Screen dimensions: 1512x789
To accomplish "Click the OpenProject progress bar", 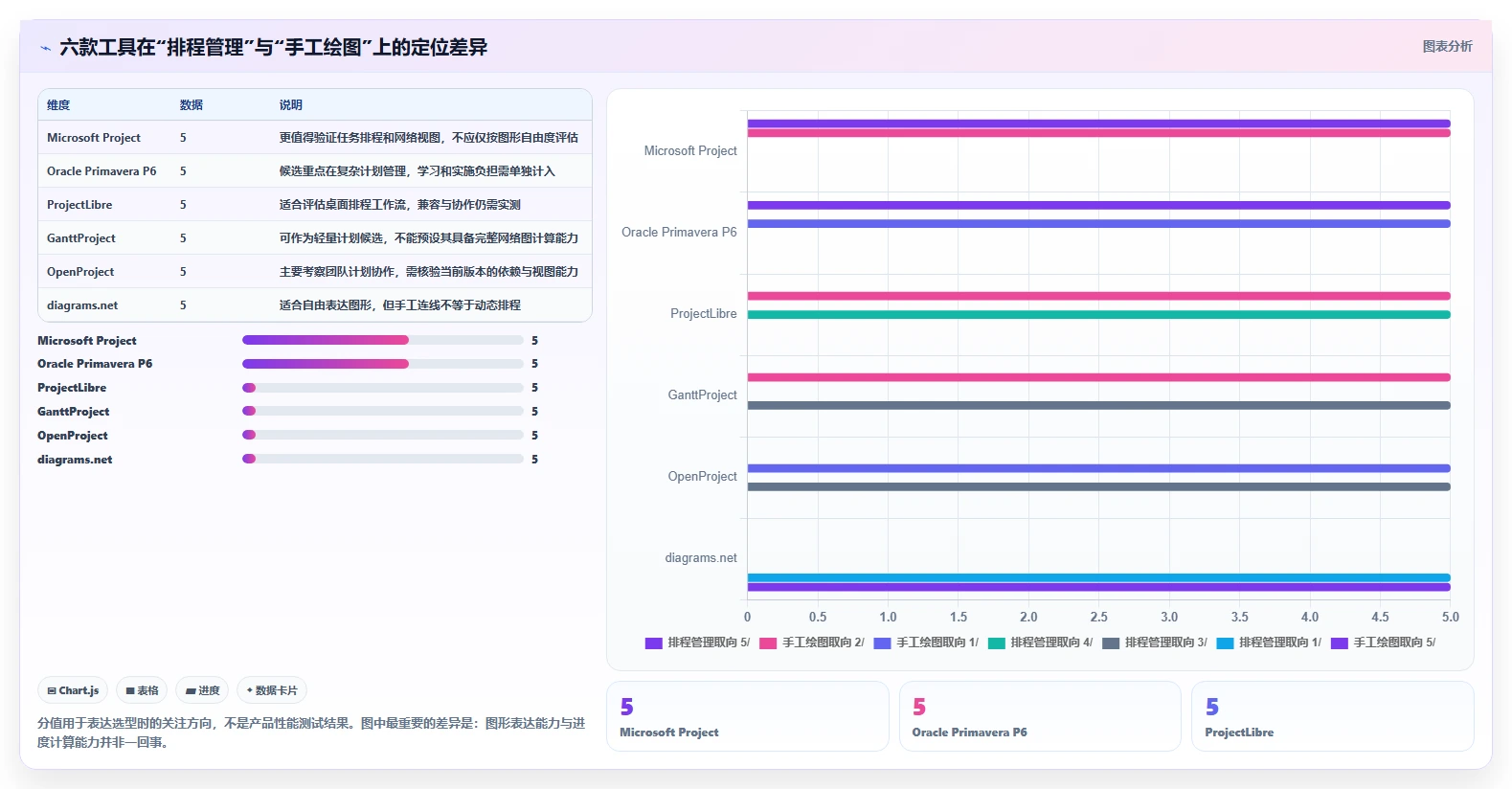I will (x=383, y=435).
